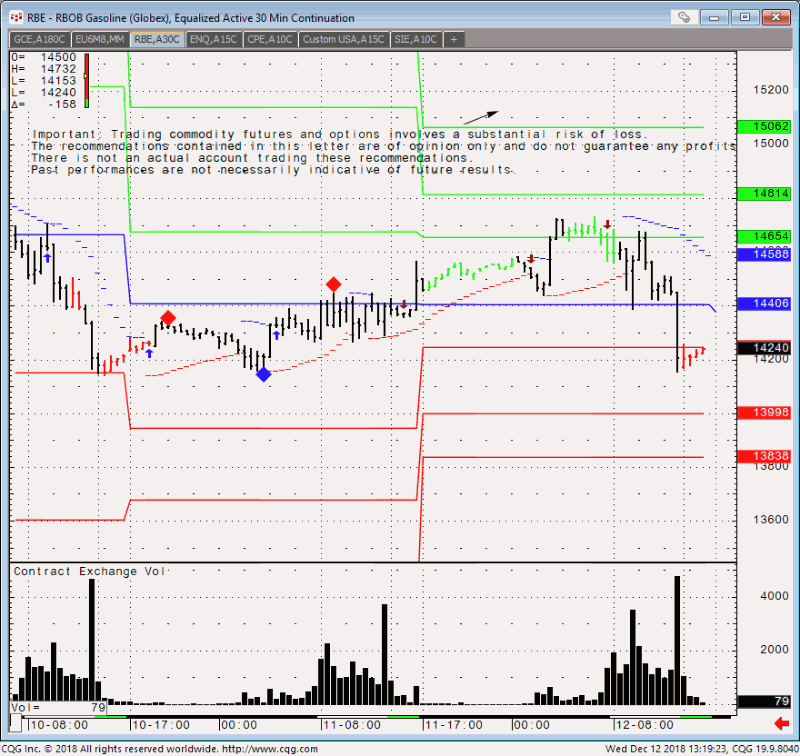Viewport: 800px width, 756px height.
Task: Click the 11-08:00 time axis label
Action: point(352,724)
